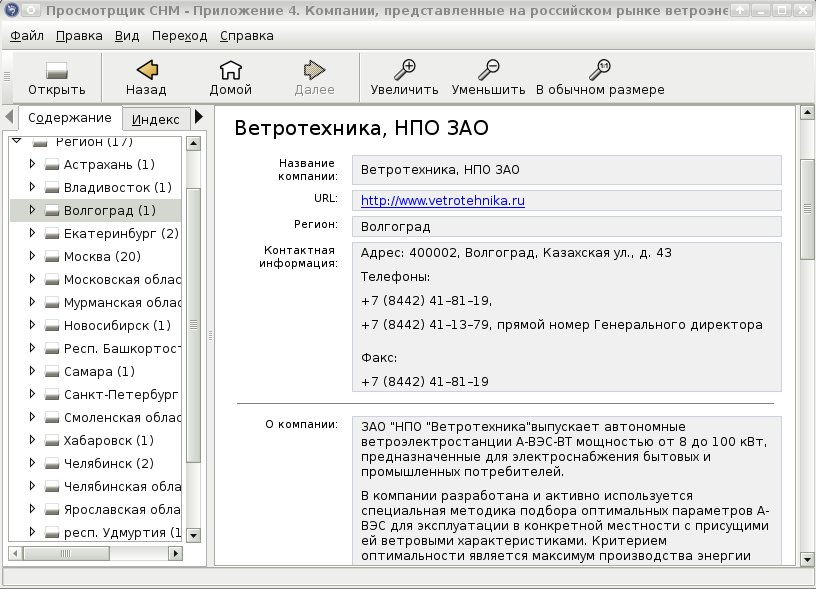Select the Астрахань (1) tree item

click(x=109, y=164)
